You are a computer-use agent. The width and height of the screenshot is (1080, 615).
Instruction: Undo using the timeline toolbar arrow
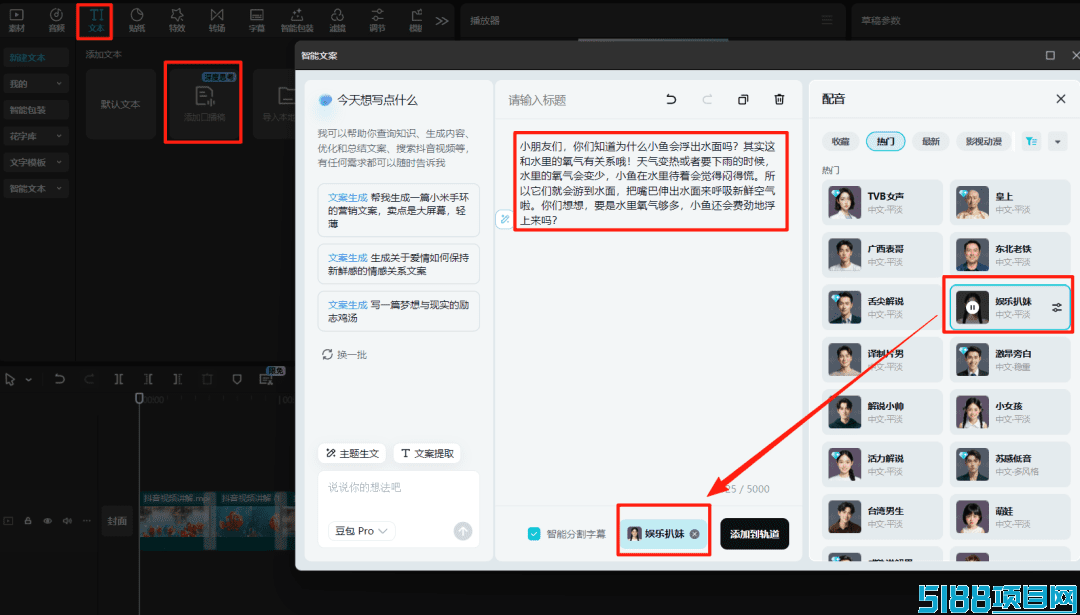[x=60, y=379]
